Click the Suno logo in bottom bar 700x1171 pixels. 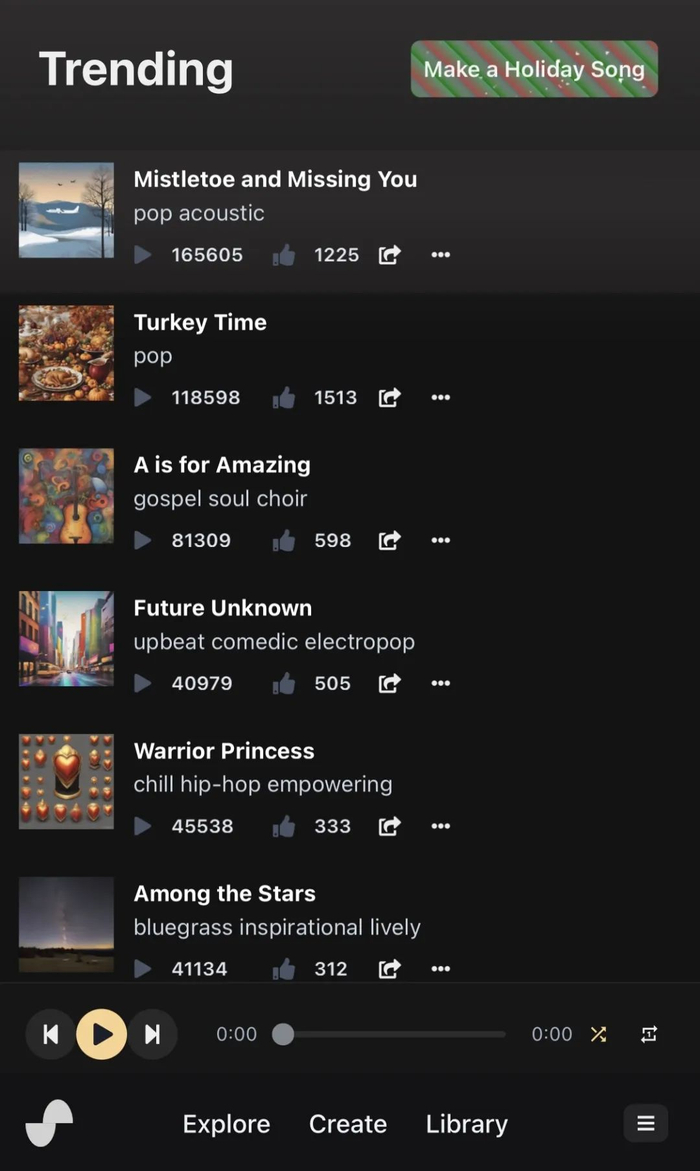point(49,1123)
